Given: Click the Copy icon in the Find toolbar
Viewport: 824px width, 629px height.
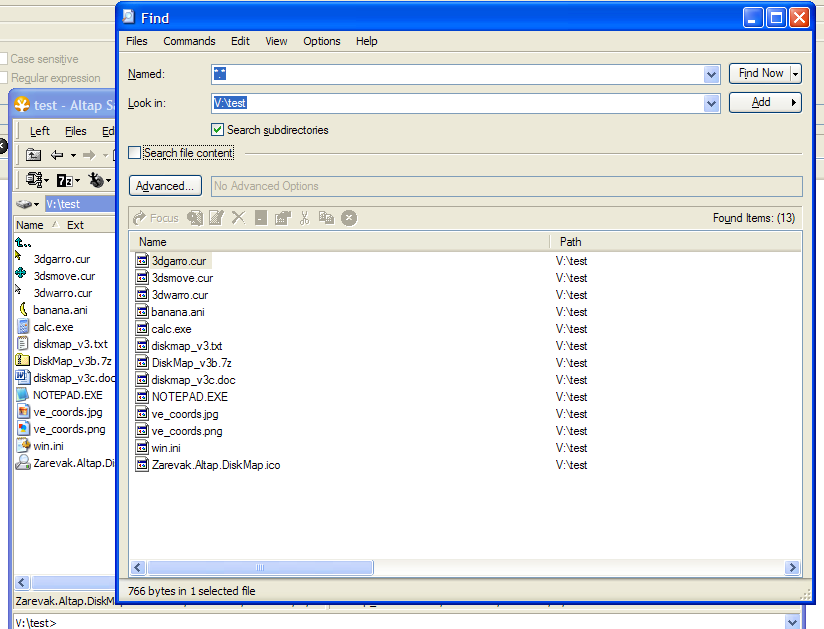Looking at the screenshot, I should [326, 218].
